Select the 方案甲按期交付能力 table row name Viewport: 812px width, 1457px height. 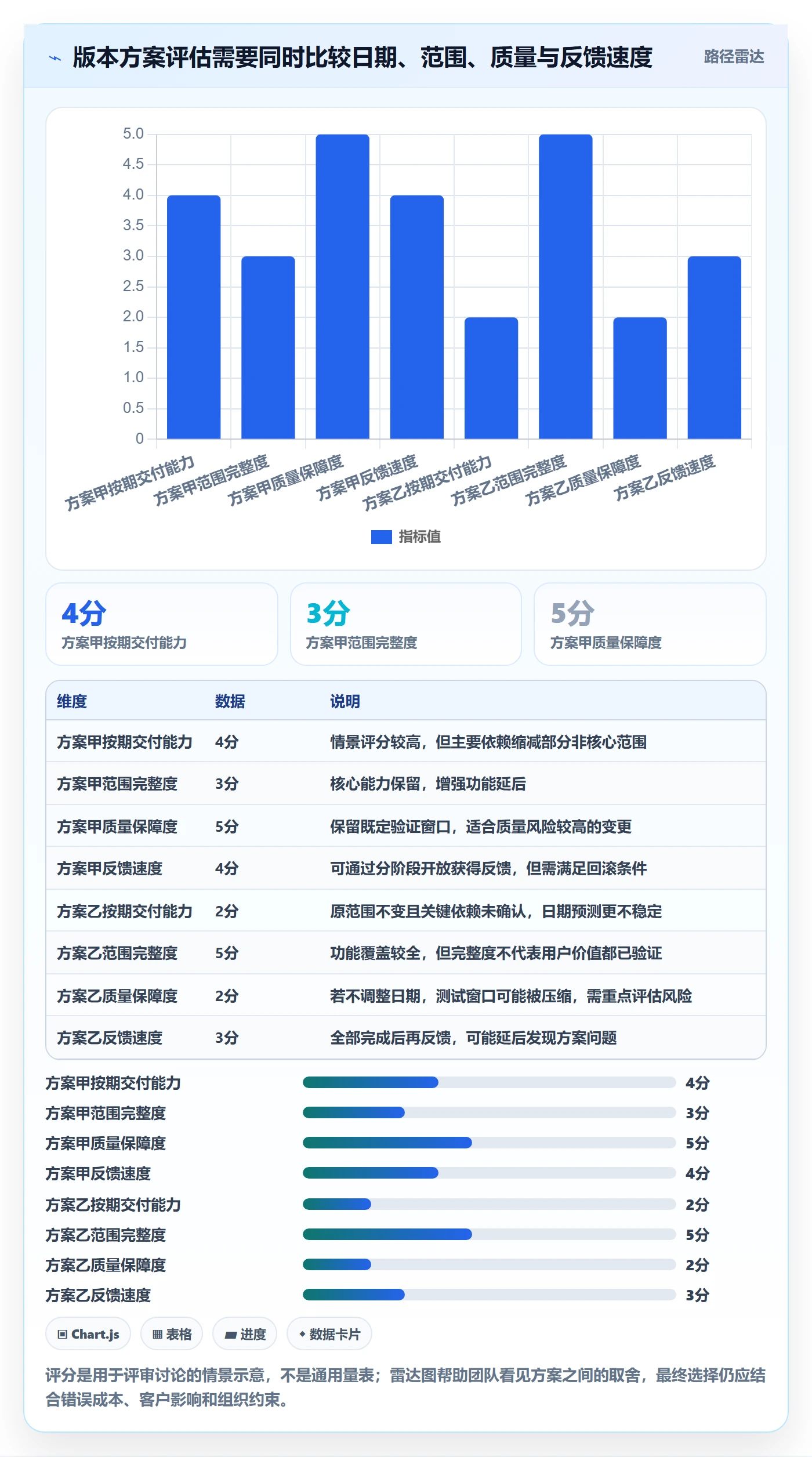coord(125,742)
